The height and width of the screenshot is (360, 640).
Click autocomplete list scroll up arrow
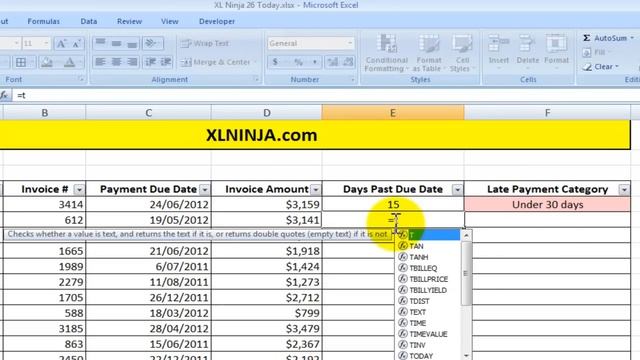click(x=466, y=235)
